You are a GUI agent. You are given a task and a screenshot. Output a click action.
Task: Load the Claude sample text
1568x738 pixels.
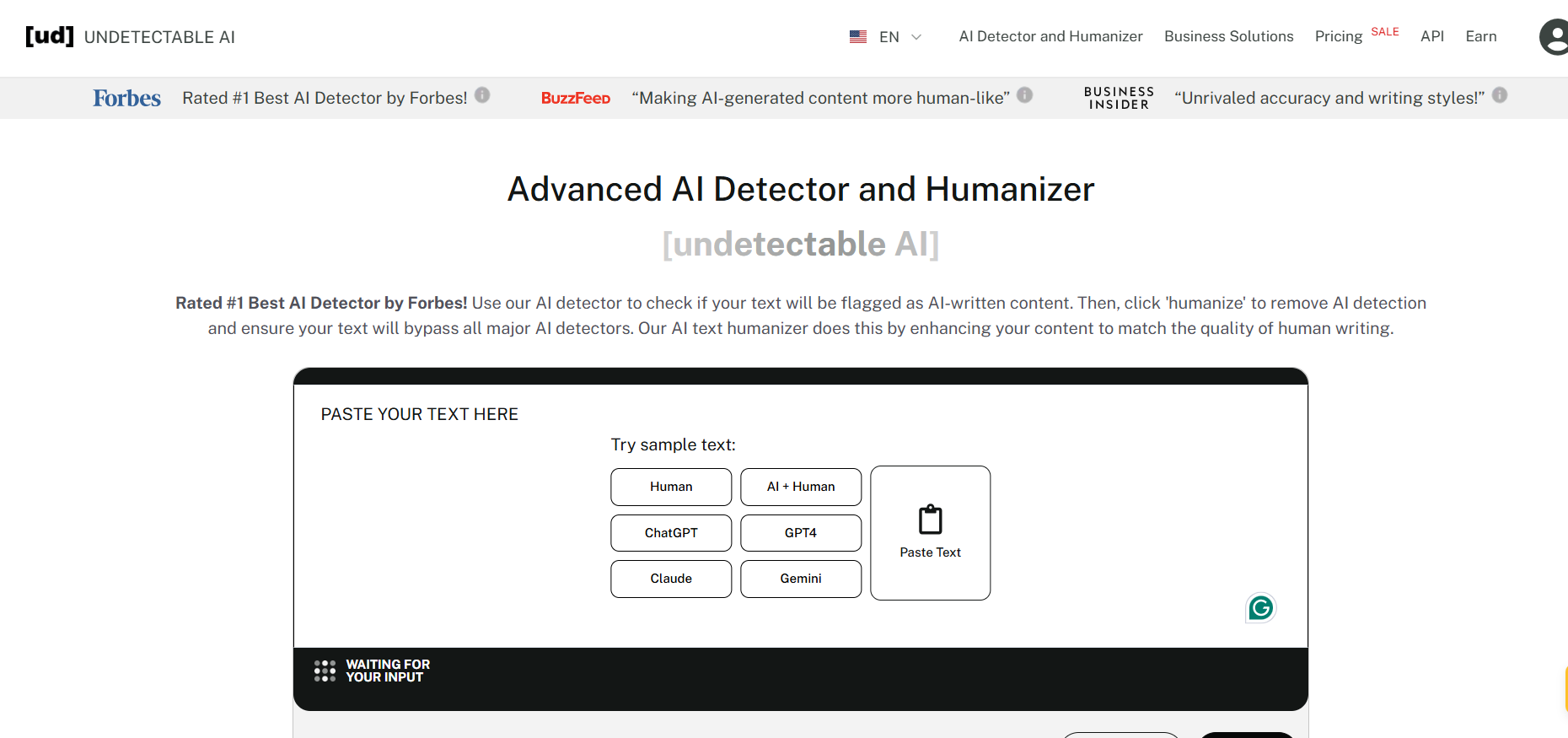pos(671,579)
